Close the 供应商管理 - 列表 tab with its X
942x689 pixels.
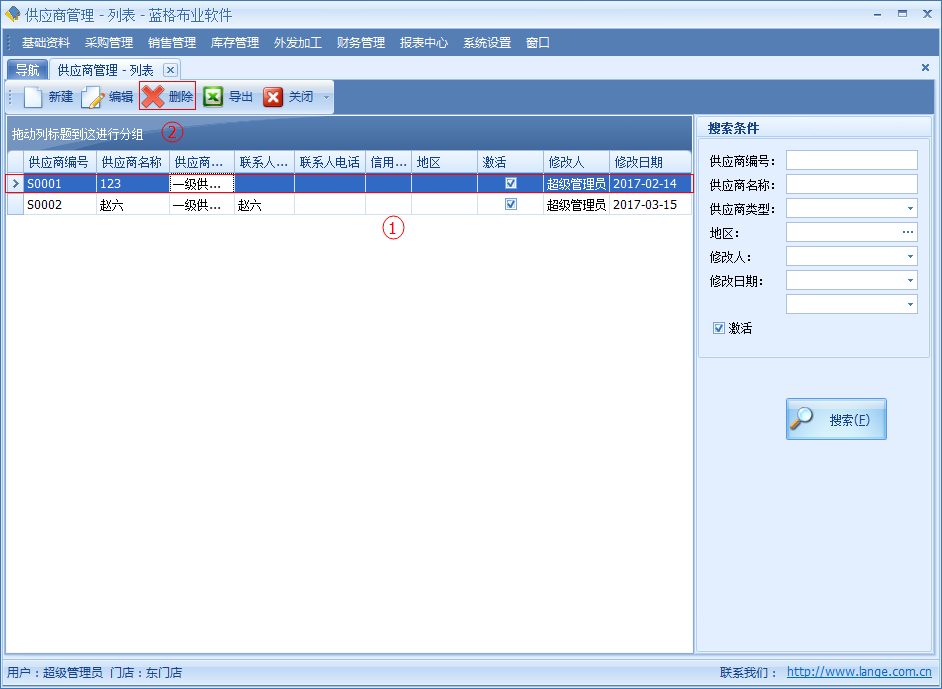[170, 70]
